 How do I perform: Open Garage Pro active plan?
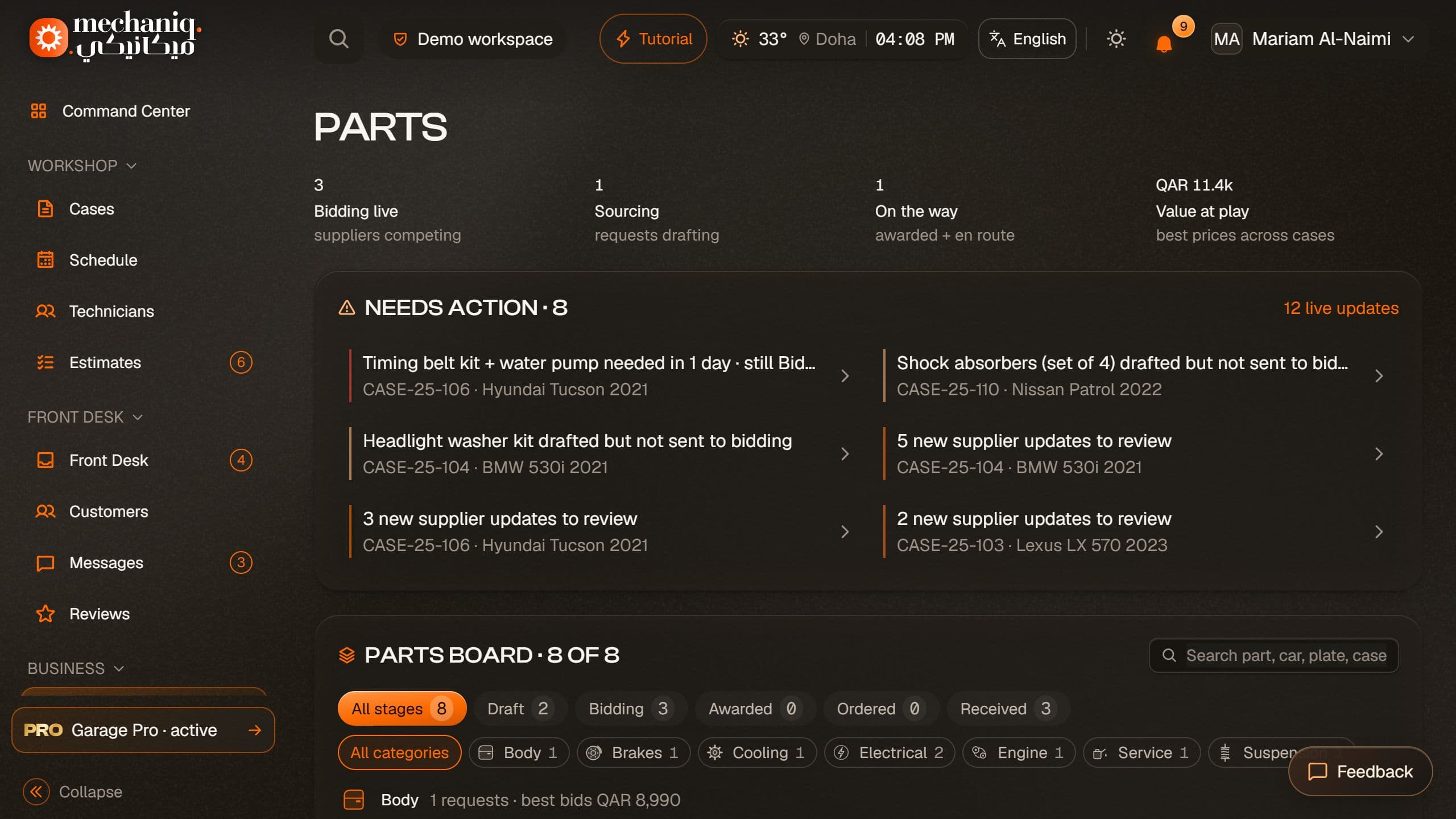[x=143, y=730]
